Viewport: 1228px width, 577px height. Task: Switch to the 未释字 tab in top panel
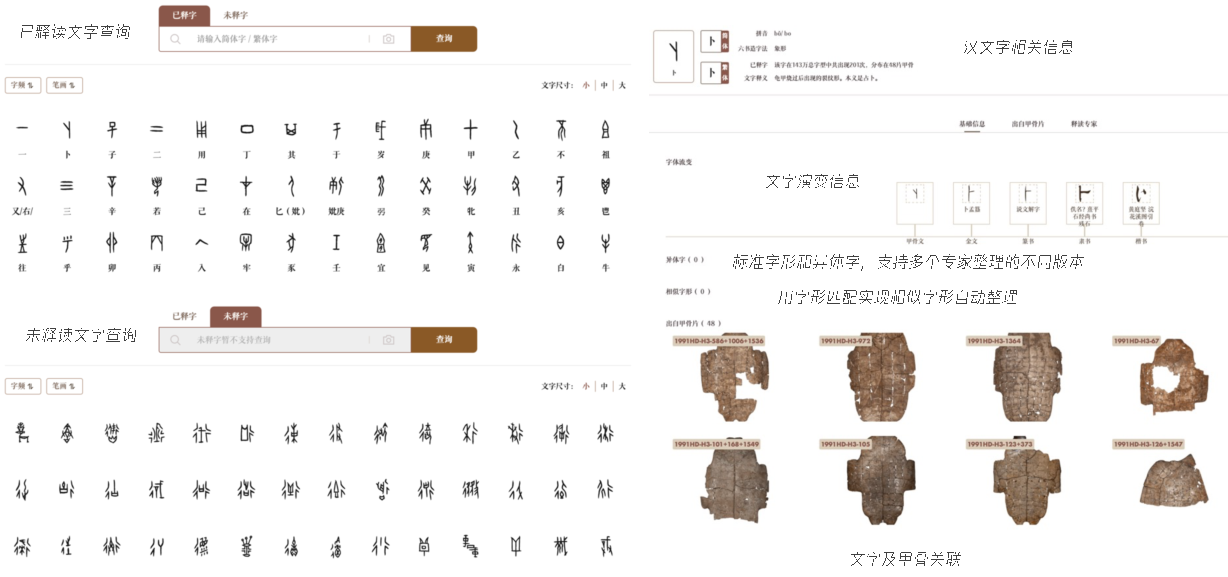pos(236,15)
